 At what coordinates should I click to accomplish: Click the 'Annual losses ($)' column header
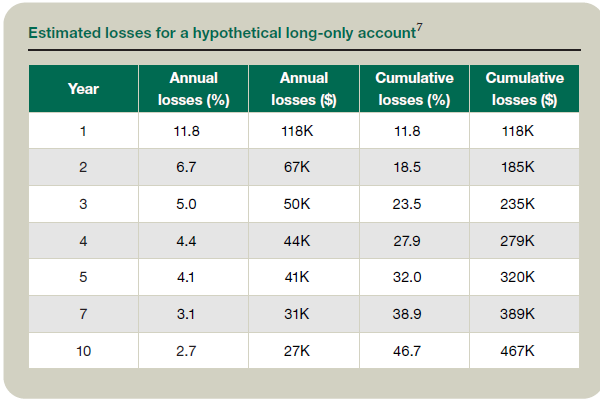[304, 89]
